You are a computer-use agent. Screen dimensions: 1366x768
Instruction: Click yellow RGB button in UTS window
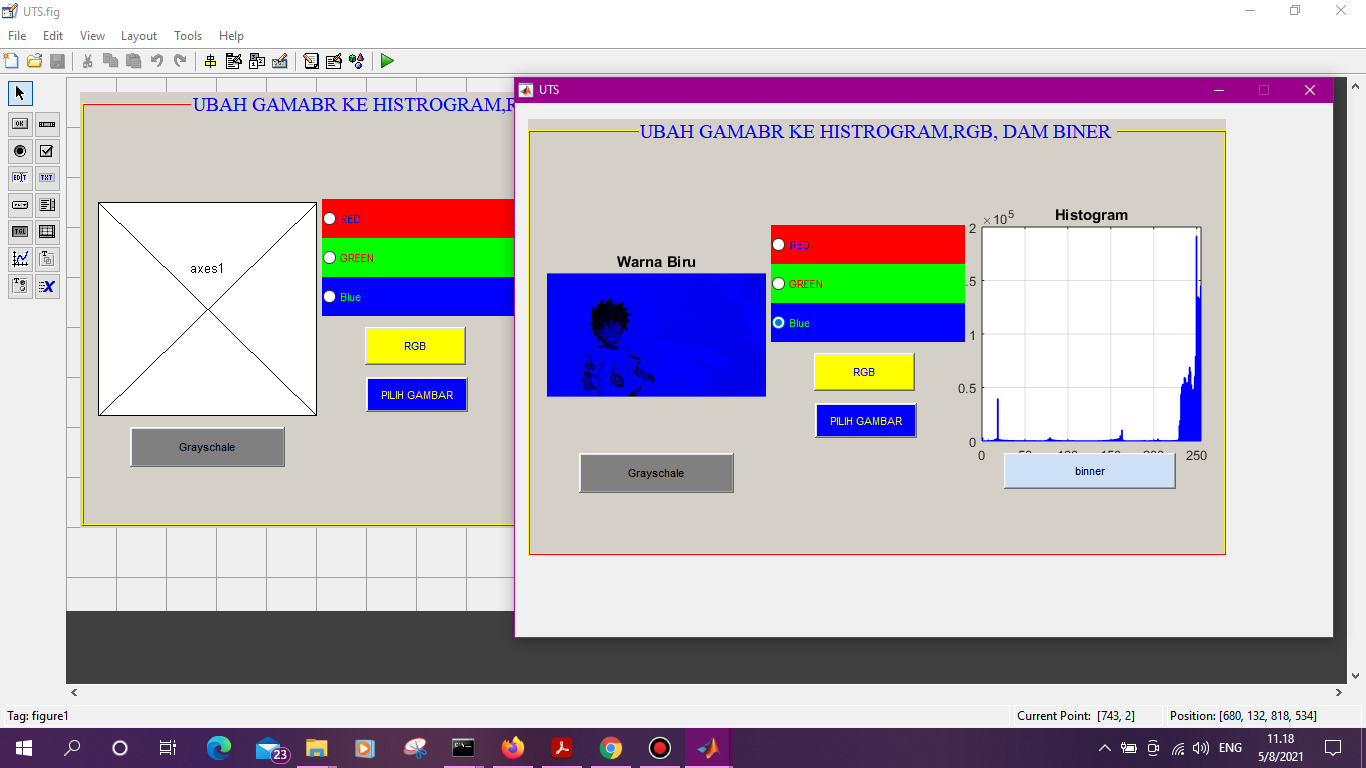(864, 372)
